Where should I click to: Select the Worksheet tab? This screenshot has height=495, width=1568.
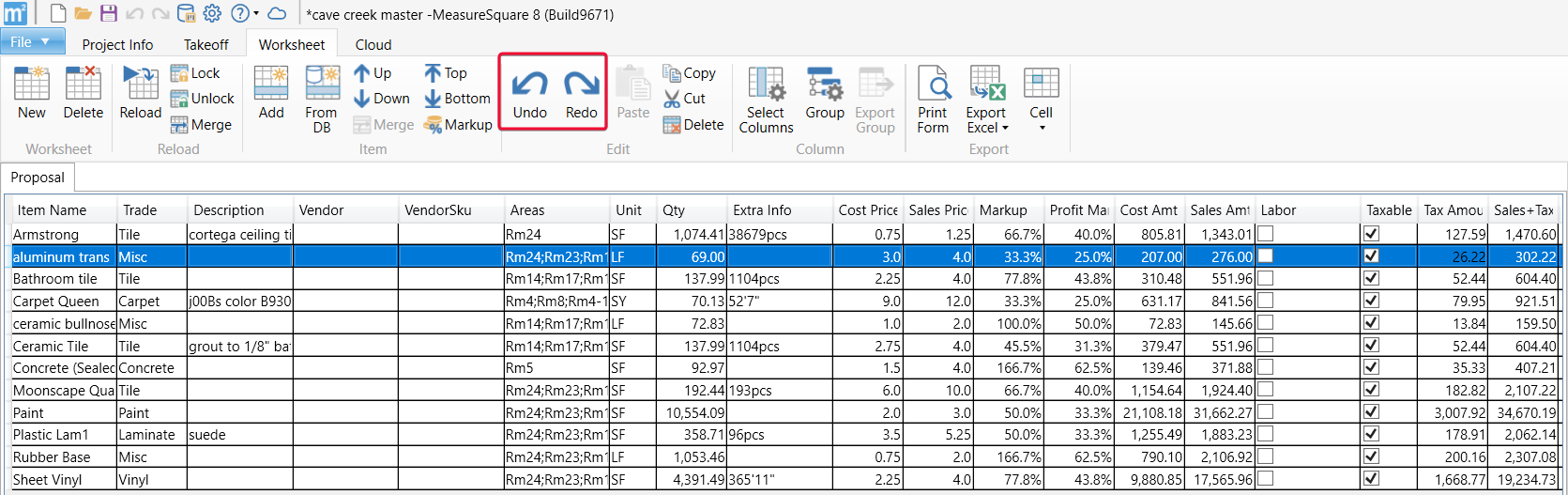click(292, 44)
